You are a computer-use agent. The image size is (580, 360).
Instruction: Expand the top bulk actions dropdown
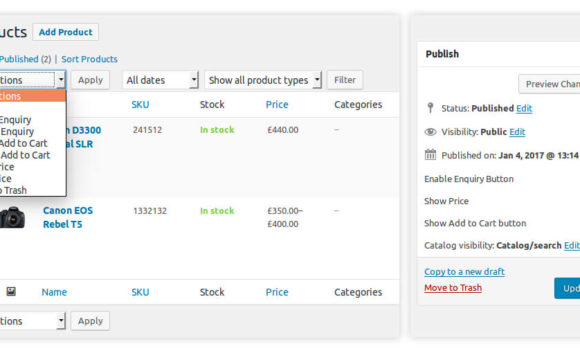click(x=33, y=80)
